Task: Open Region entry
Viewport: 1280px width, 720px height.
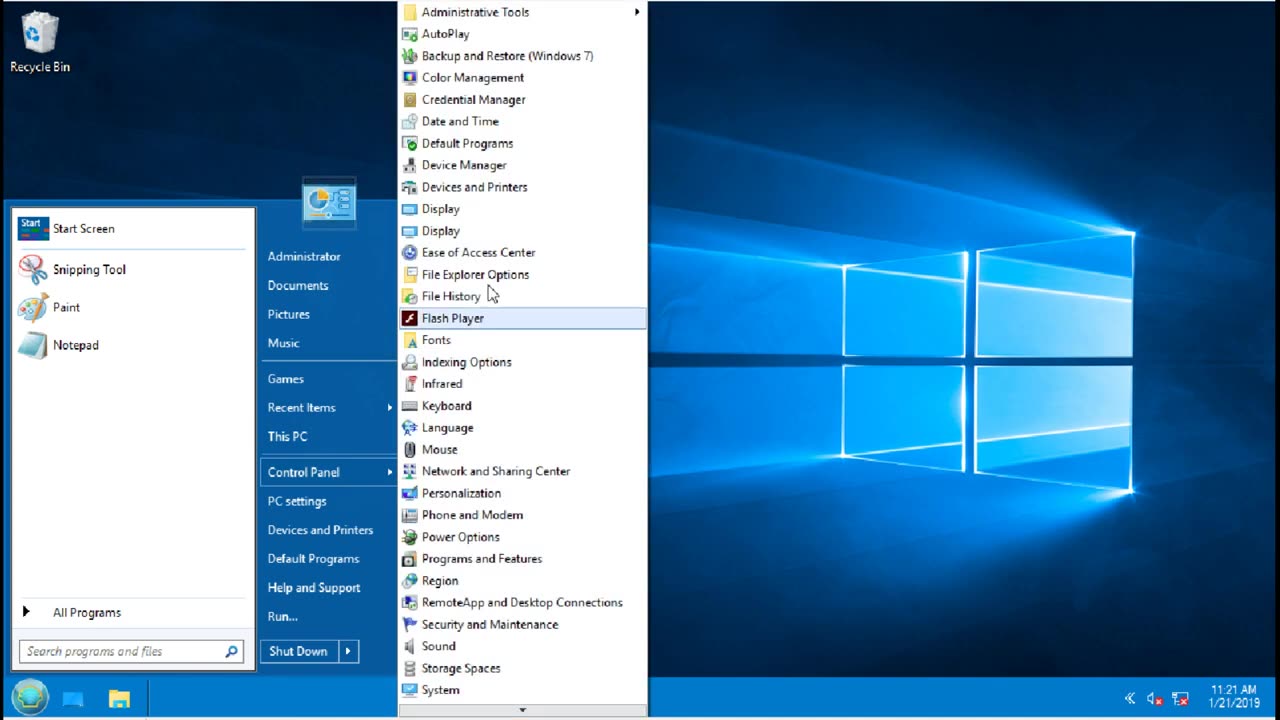Action: click(440, 581)
